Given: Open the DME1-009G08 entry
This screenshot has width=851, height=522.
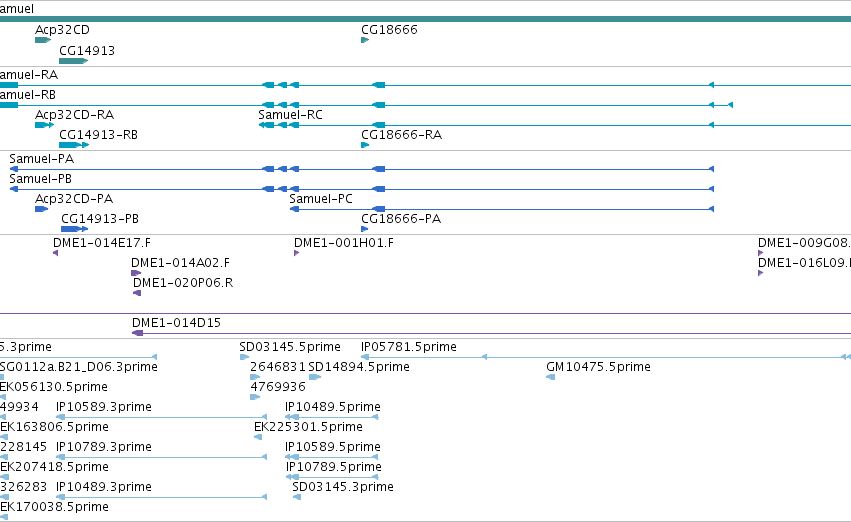Looking at the screenshot, I should (x=804, y=243).
